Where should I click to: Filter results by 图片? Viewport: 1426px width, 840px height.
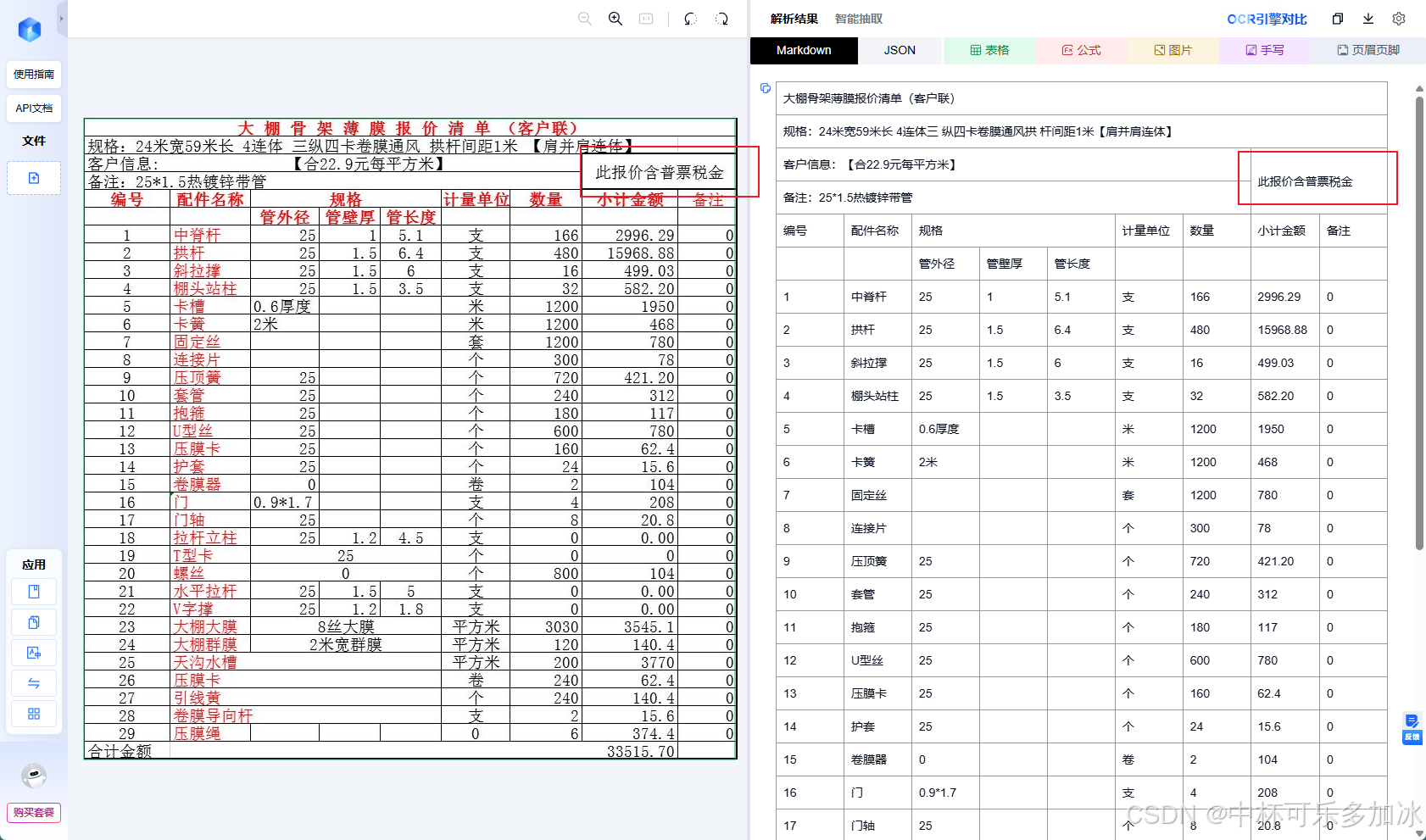point(1173,50)
